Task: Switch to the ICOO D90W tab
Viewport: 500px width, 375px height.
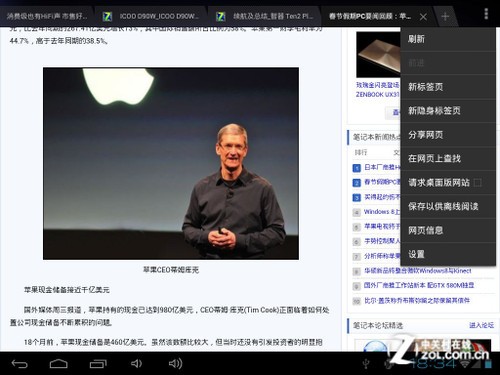Action: coord(152,16)
